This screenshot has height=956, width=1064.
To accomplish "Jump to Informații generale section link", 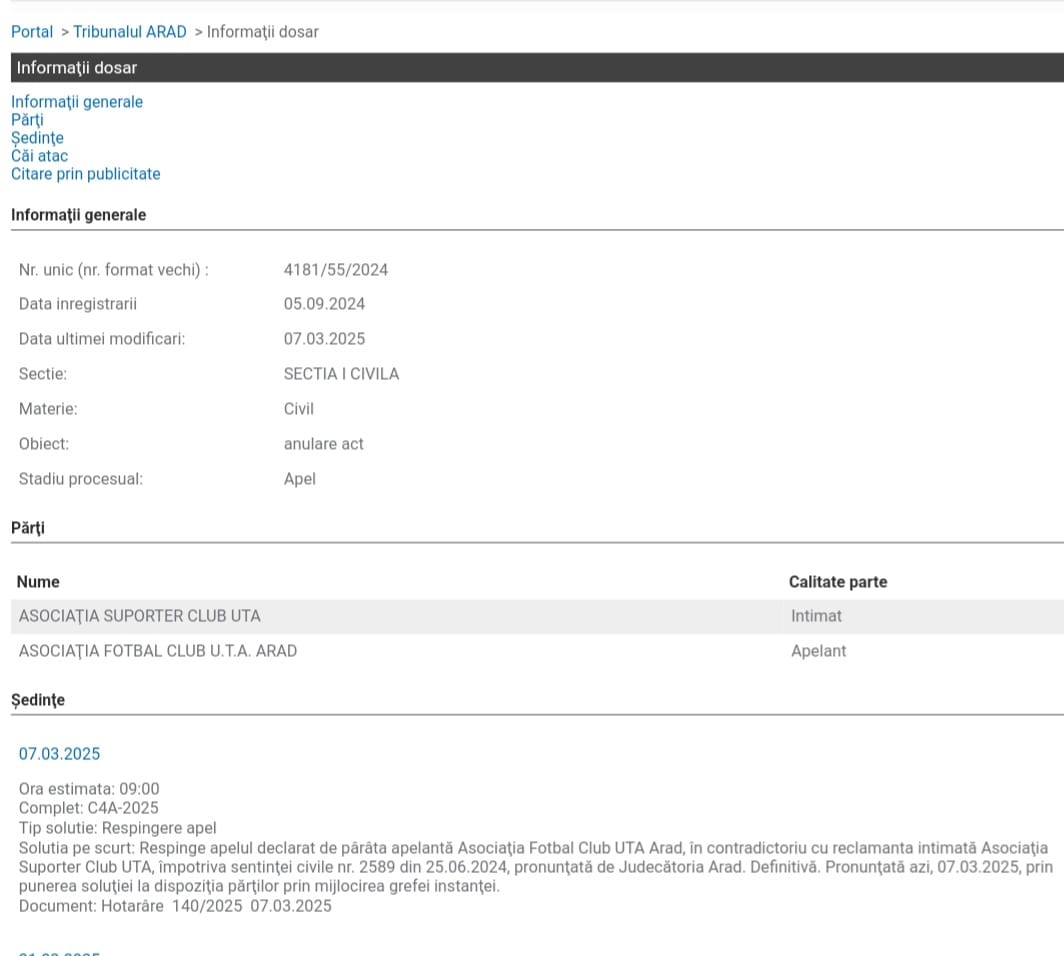I will pos(77,102).
